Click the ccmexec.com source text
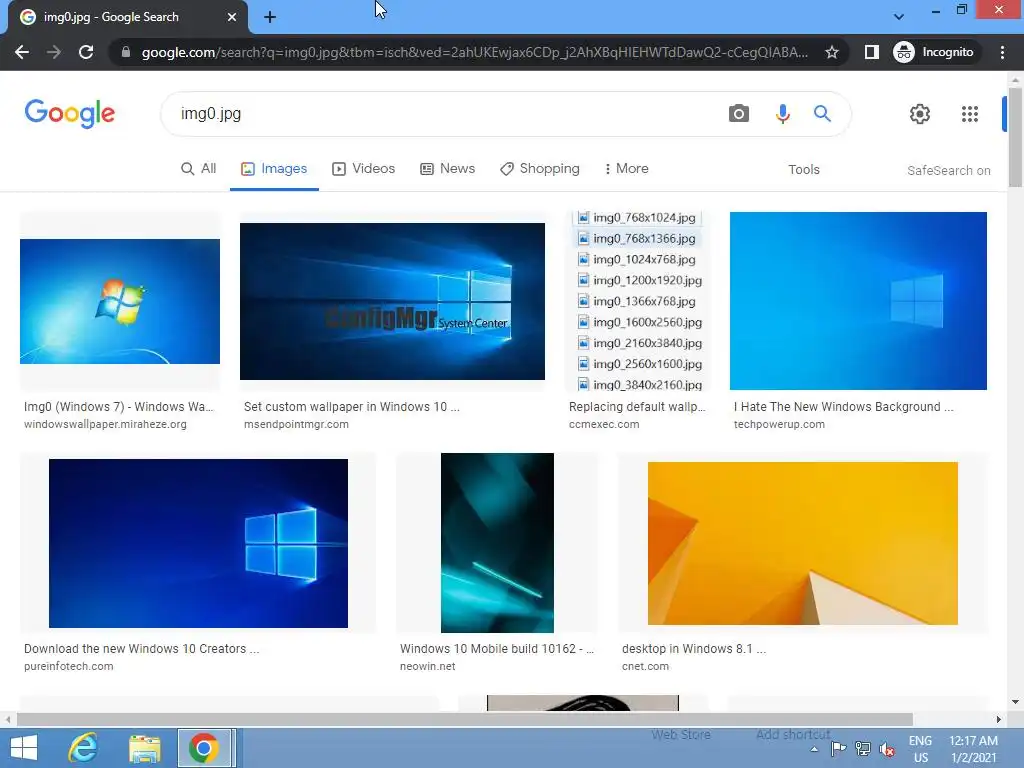 tap(603, 424)
